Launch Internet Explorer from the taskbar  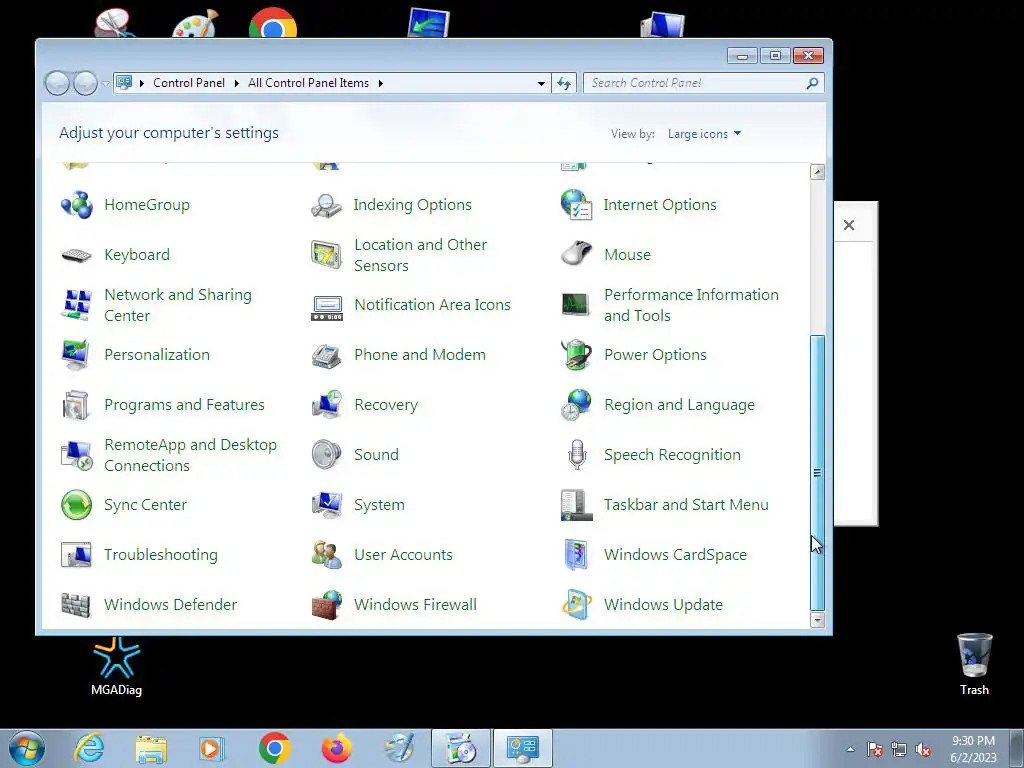[89, 748]
